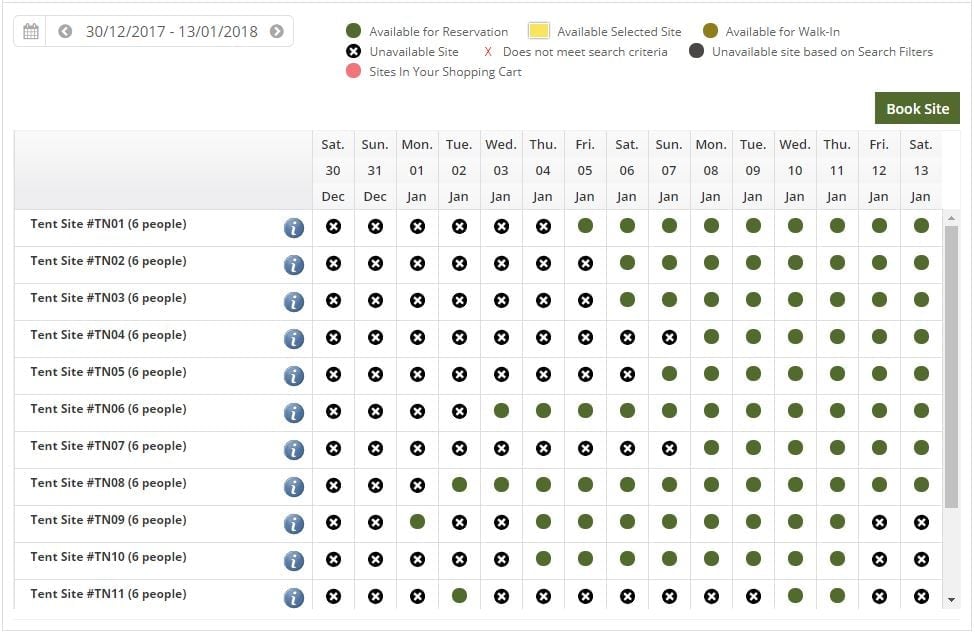Select TN10 available dot for Thu 04 Jan
Image resolution: width=975 pixels, height=636 pixels.
pyautogui.click(x=543, y=558)
